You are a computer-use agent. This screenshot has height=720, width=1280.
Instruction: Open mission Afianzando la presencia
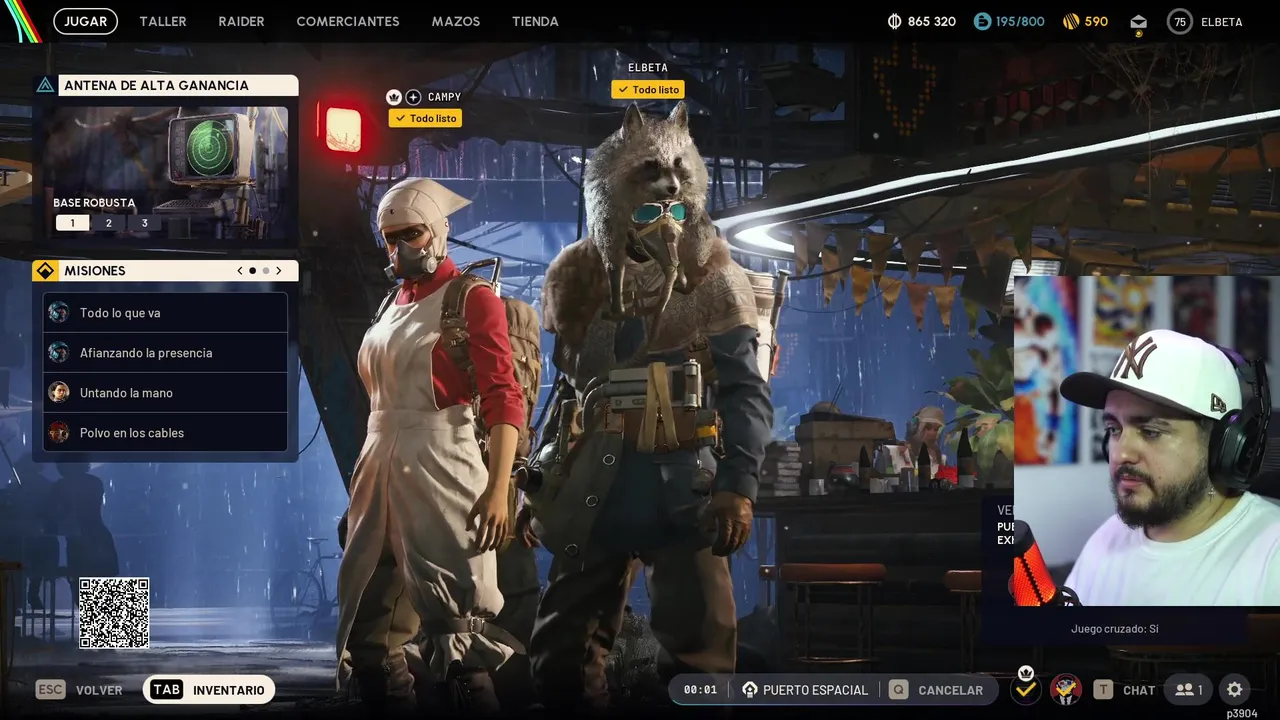166,353
